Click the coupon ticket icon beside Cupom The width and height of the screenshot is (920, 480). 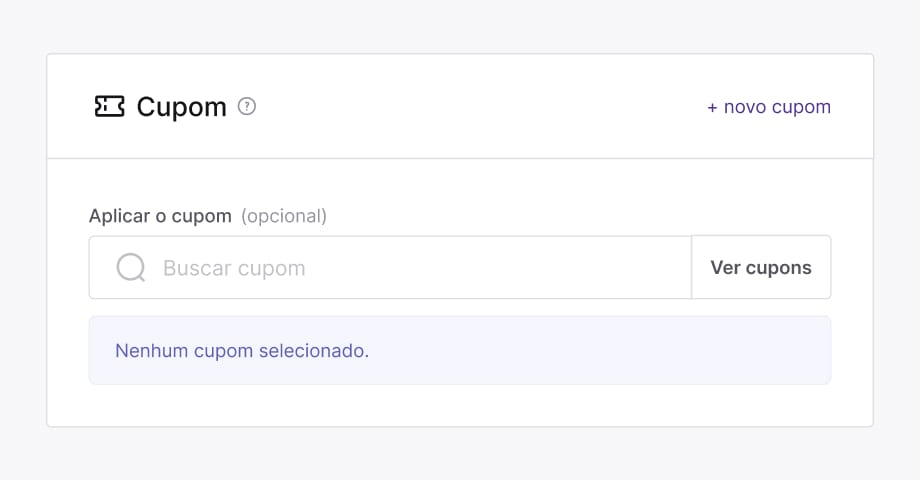click(x=110, y=107)
